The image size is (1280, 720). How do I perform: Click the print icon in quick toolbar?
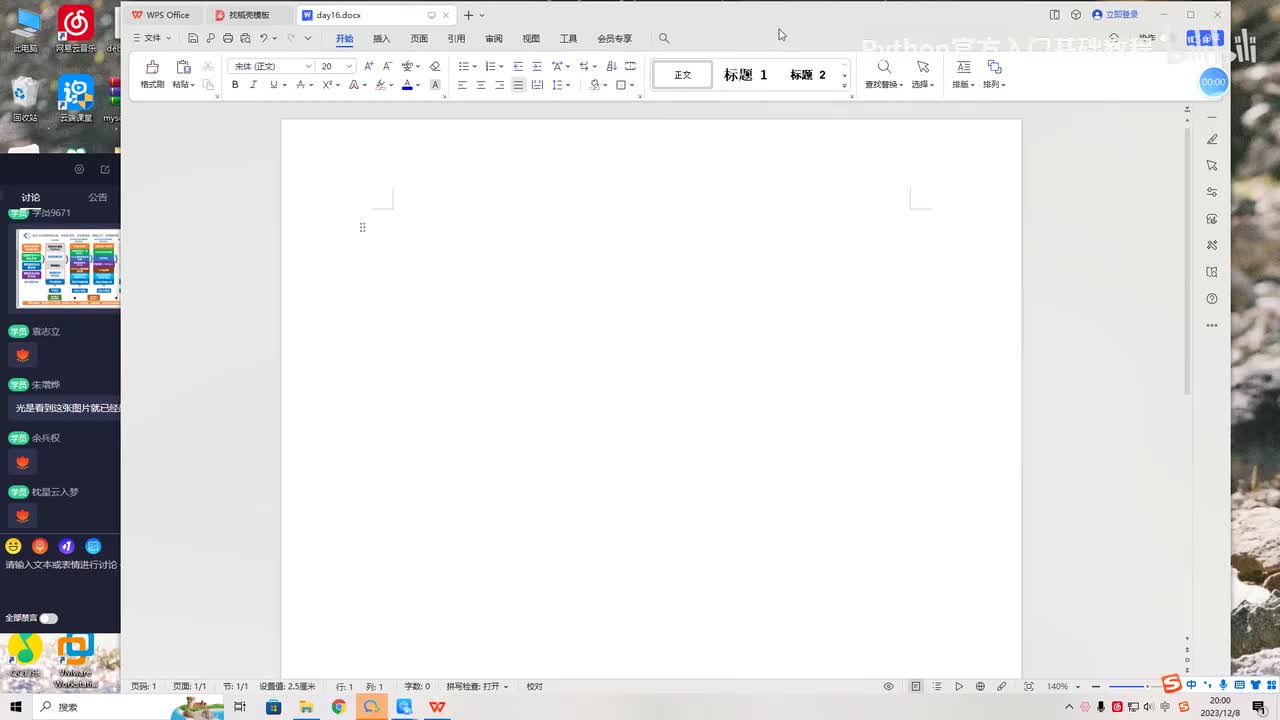(228, 38)
